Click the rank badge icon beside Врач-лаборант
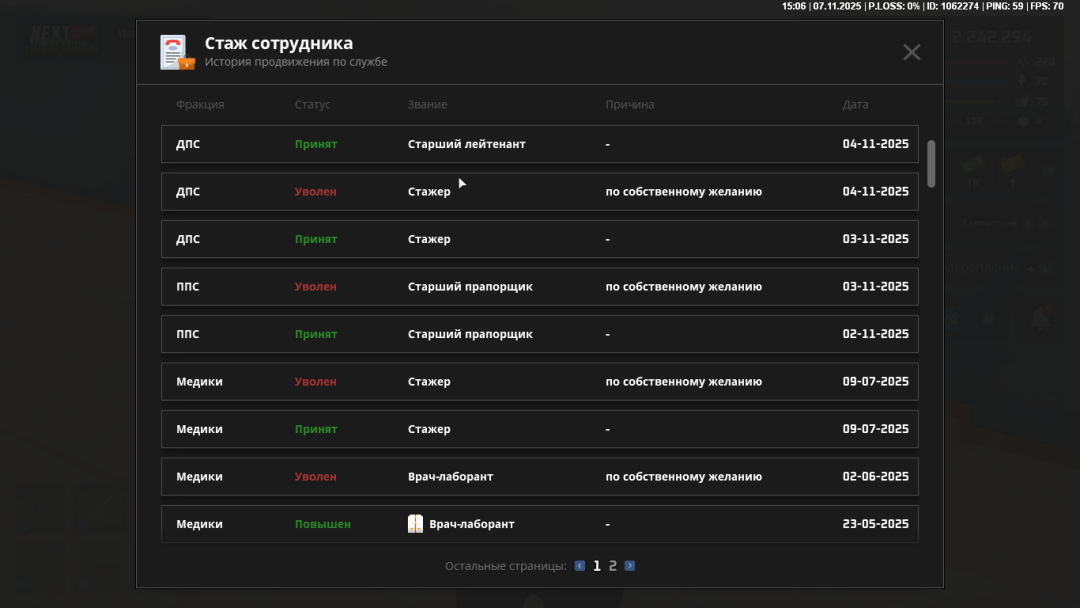 [x=416, y=524]
